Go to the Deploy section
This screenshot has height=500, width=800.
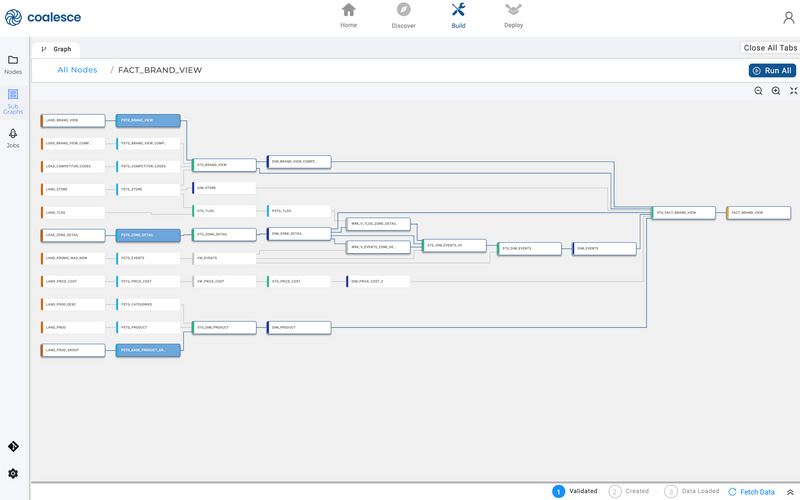pyautogui.click(x=513, y=16)
